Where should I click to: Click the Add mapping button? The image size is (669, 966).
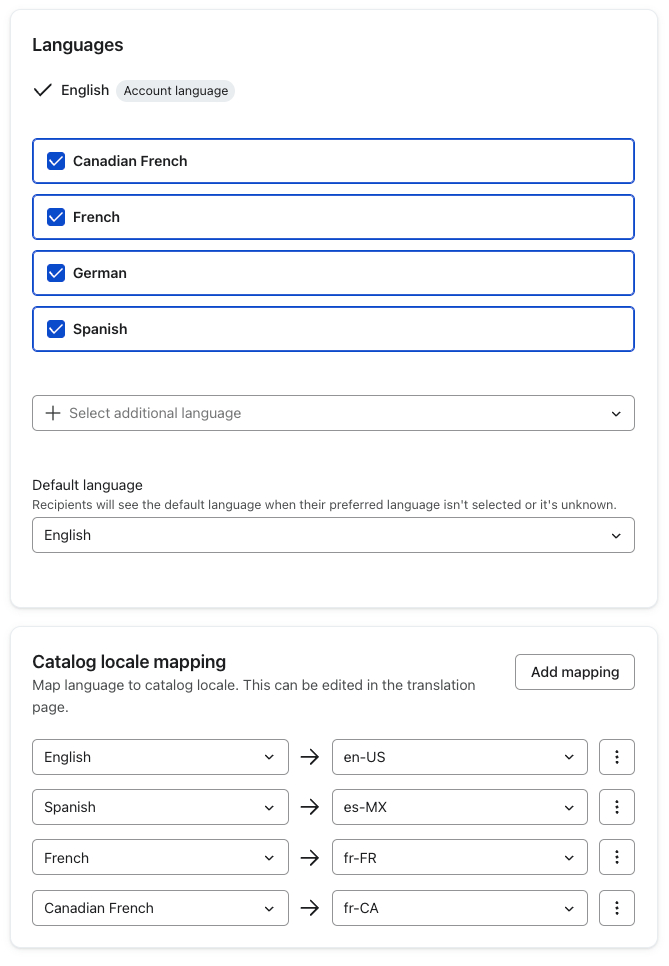574,672
